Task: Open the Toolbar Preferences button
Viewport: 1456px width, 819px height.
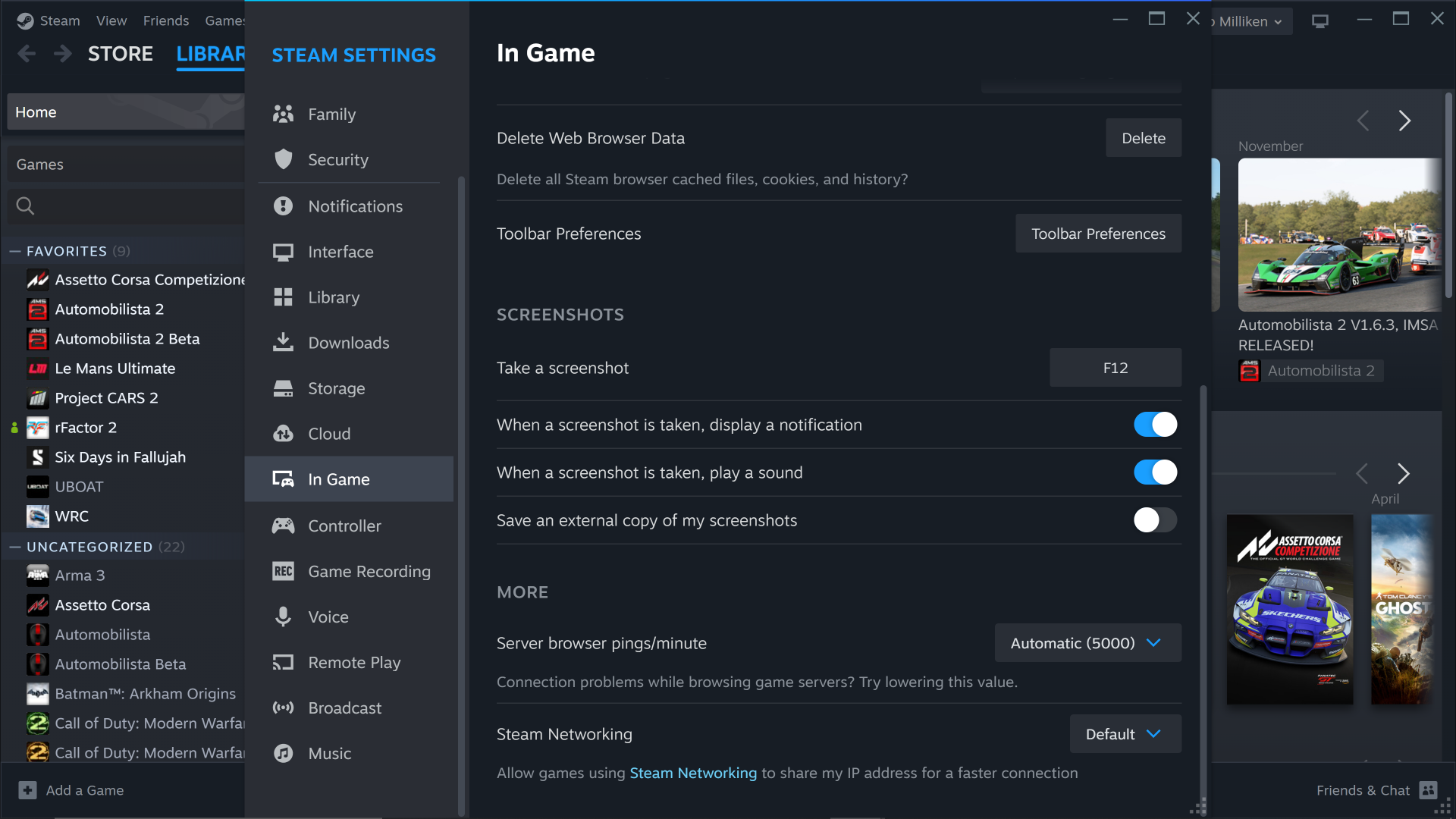Action: pyautogui.click(x=1098, y=234)
